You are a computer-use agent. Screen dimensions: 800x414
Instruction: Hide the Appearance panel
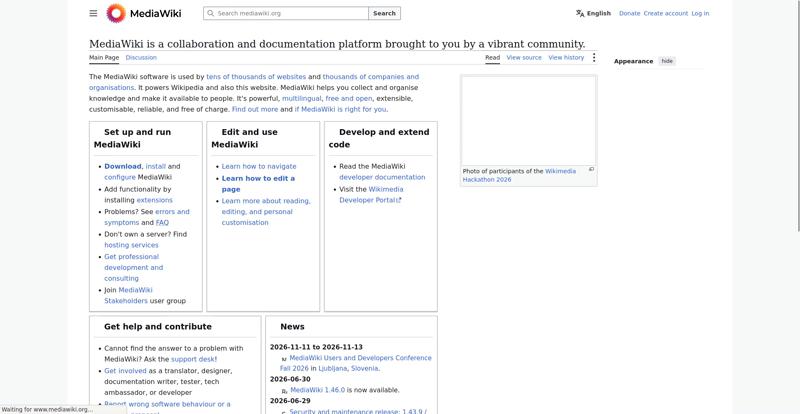pyautogui.click(x=667, y=61)
